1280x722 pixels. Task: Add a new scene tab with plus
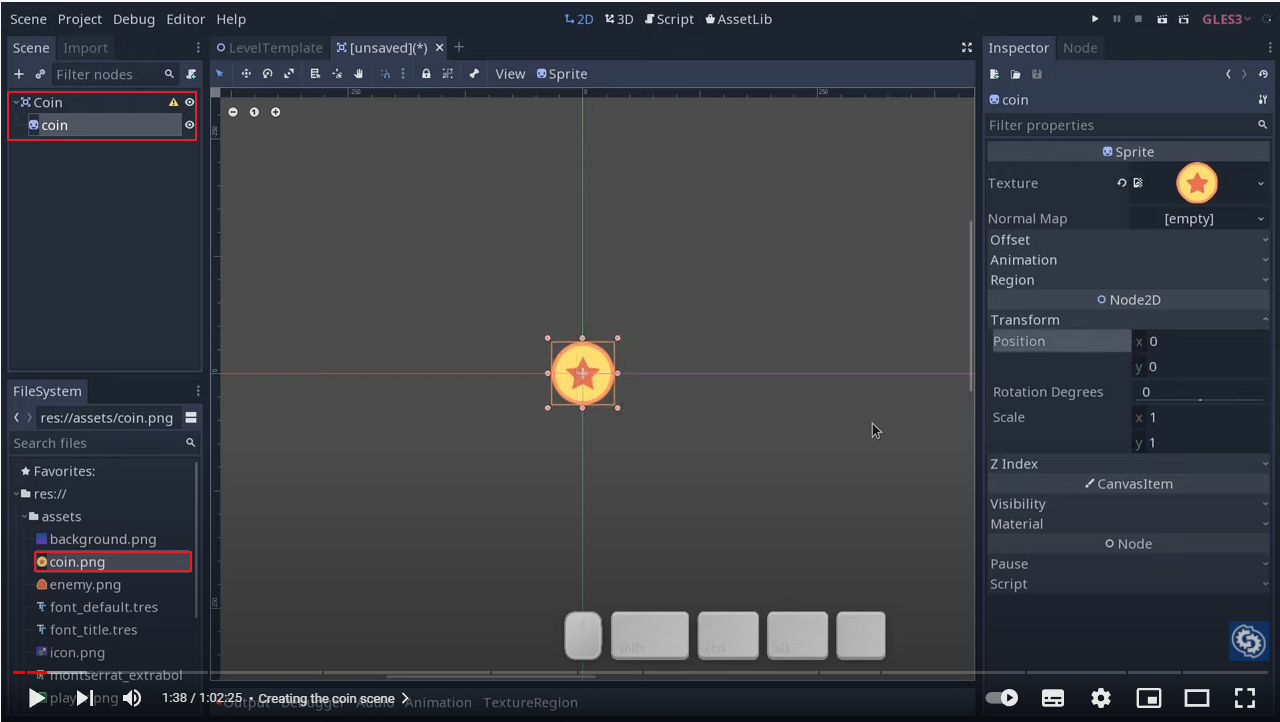click(x=459, y=47)
